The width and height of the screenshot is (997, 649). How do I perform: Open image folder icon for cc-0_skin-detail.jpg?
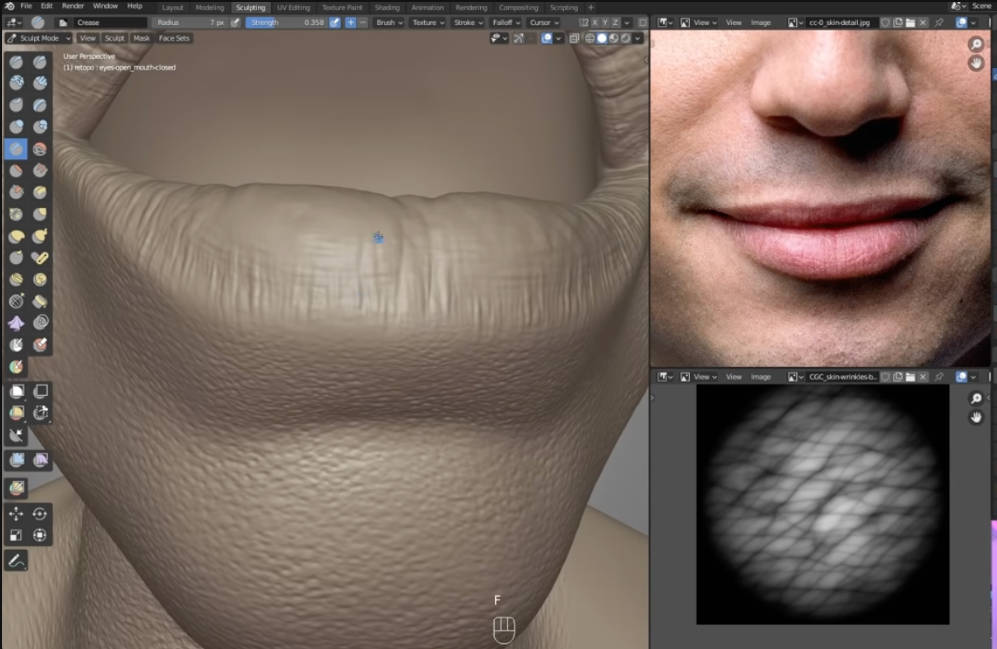[911, 22]
